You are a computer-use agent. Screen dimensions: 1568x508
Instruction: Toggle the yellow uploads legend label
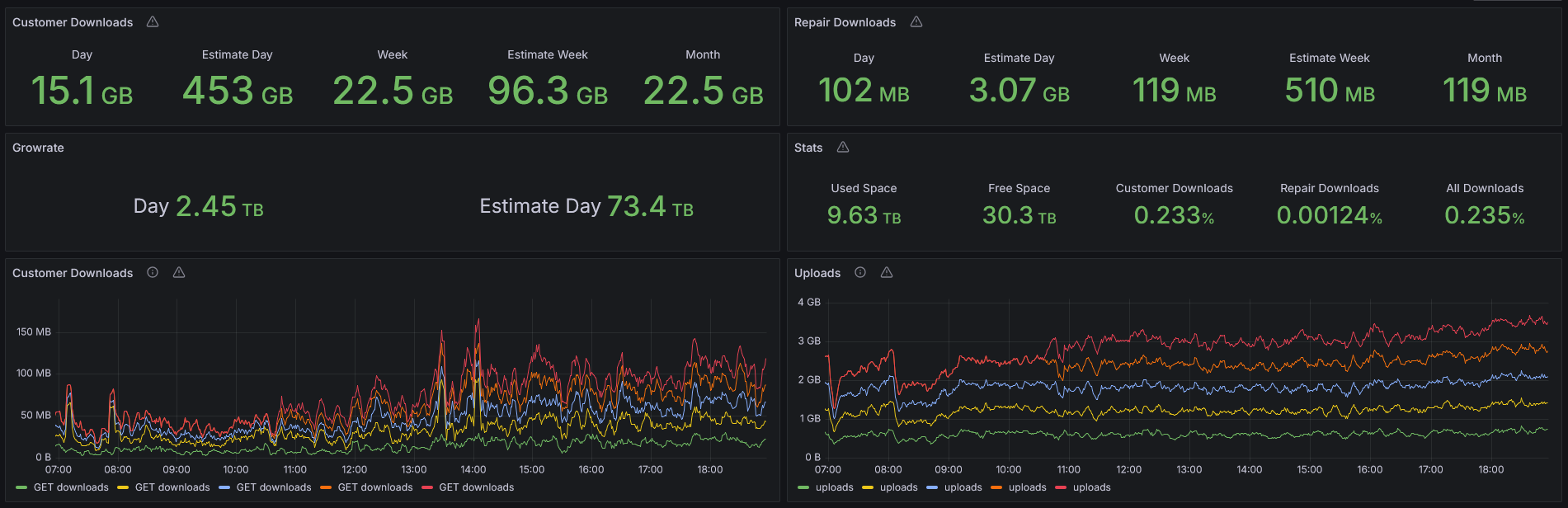coord(898,487)
